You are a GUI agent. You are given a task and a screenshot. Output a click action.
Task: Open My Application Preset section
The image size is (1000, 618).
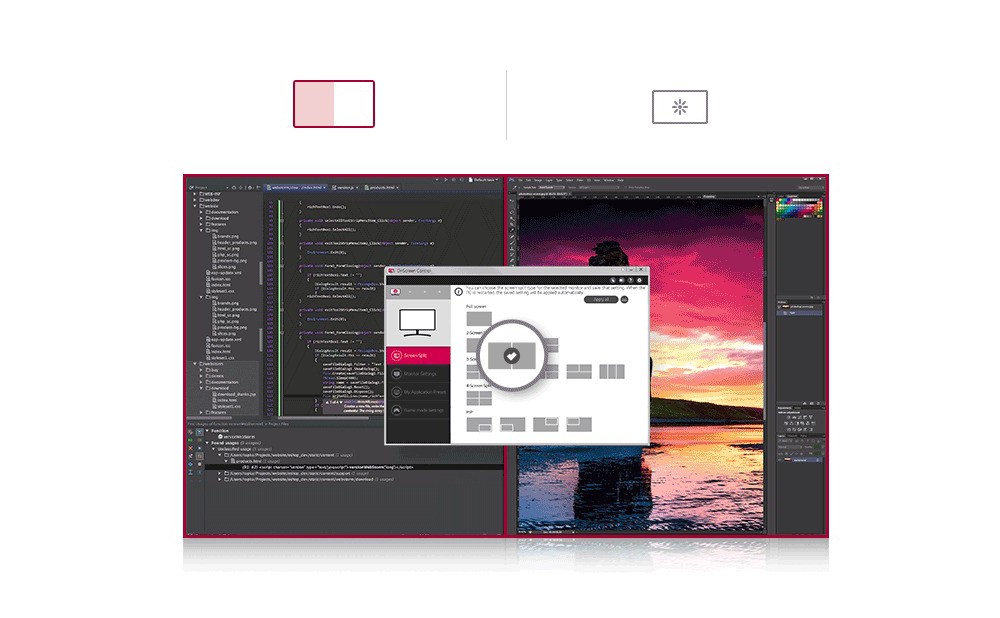[418, 392]
